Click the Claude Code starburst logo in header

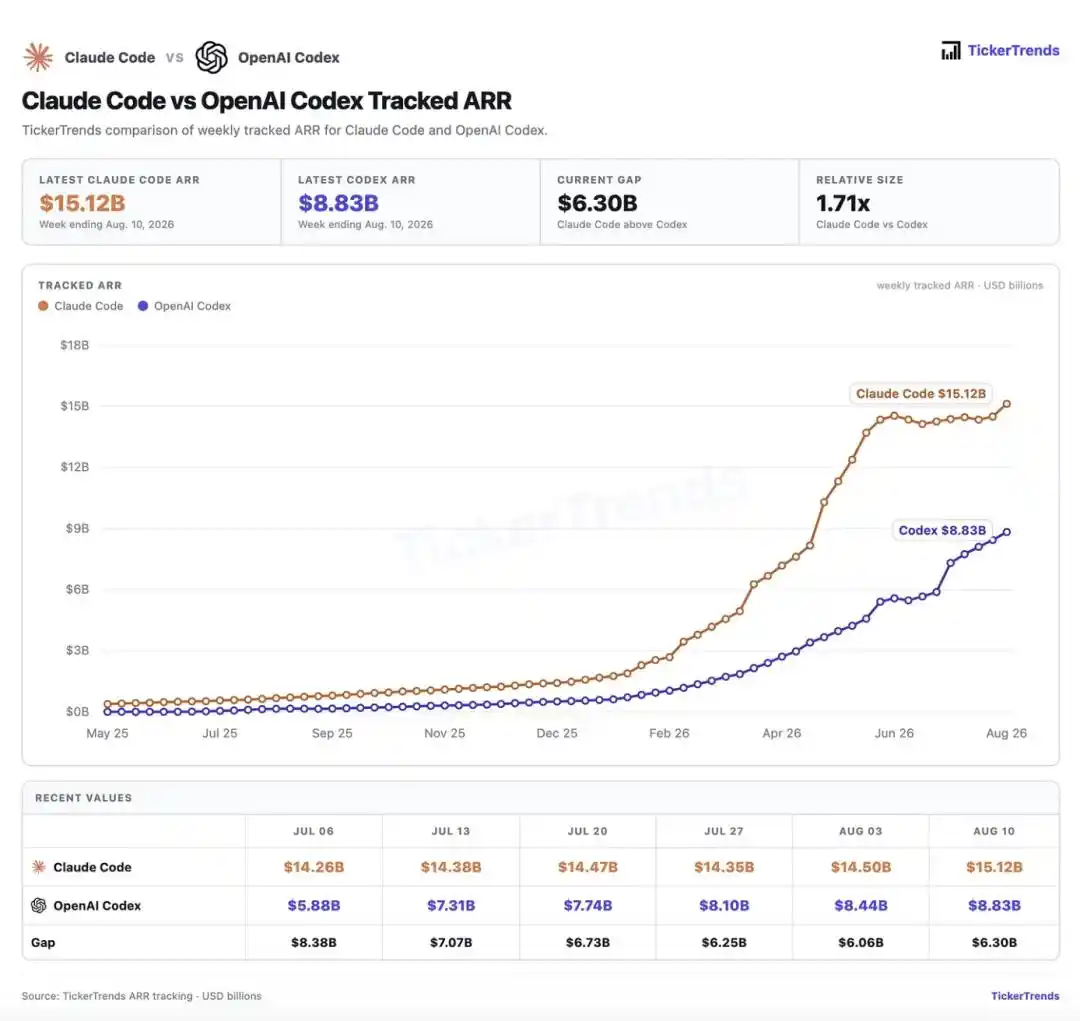click(38, 57)
